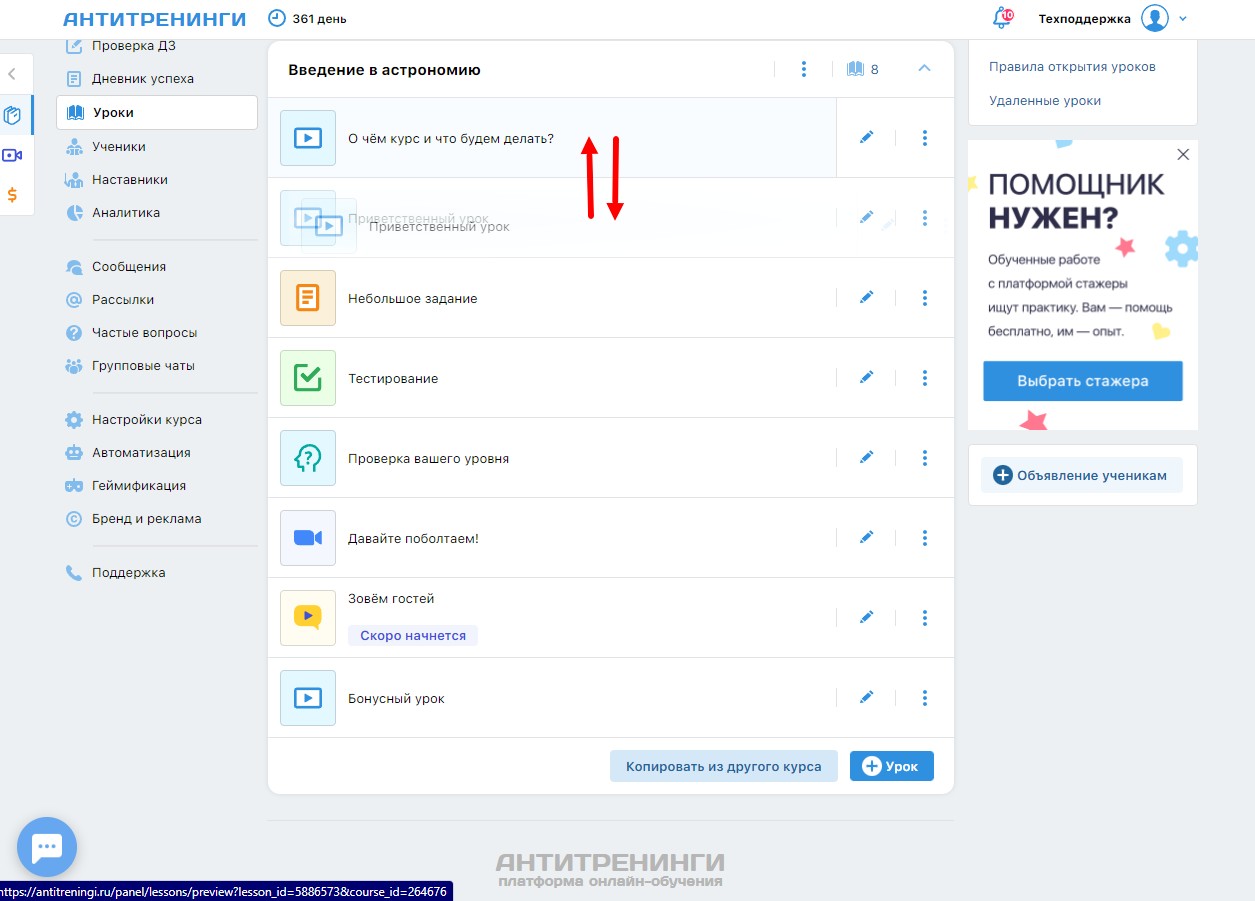Screen dimensions: 1255x901
Task: Click the Давайте поболтаем lesson thumbnail icon
Action: 308,538
